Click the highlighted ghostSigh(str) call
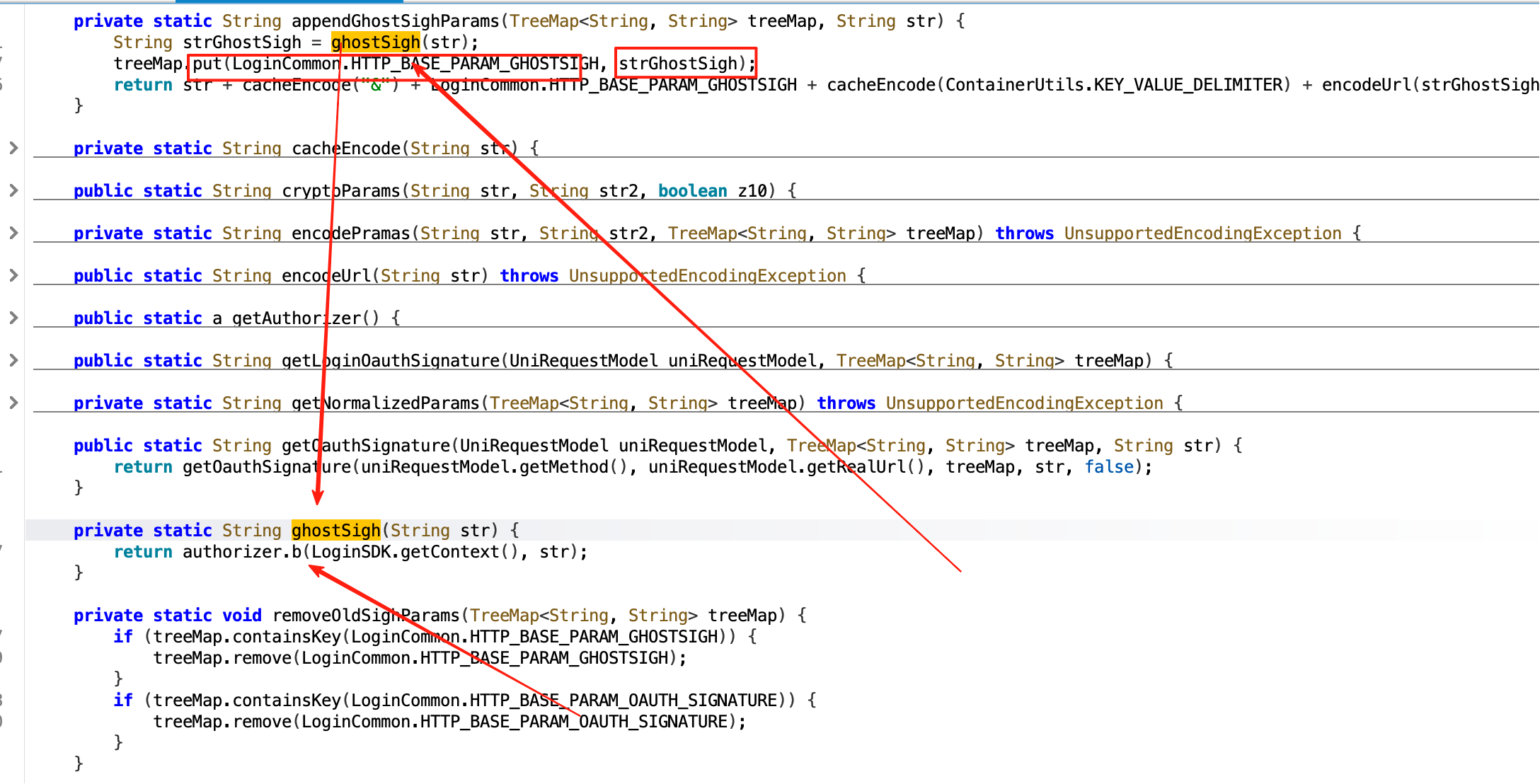Screen dimensions: 1540x784 [x=375, y=42]
